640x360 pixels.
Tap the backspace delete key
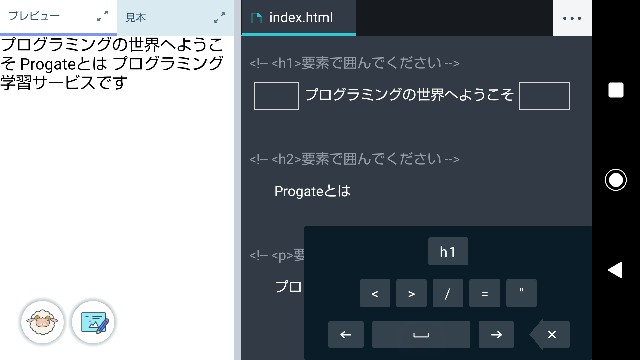[x=550, y=335]
